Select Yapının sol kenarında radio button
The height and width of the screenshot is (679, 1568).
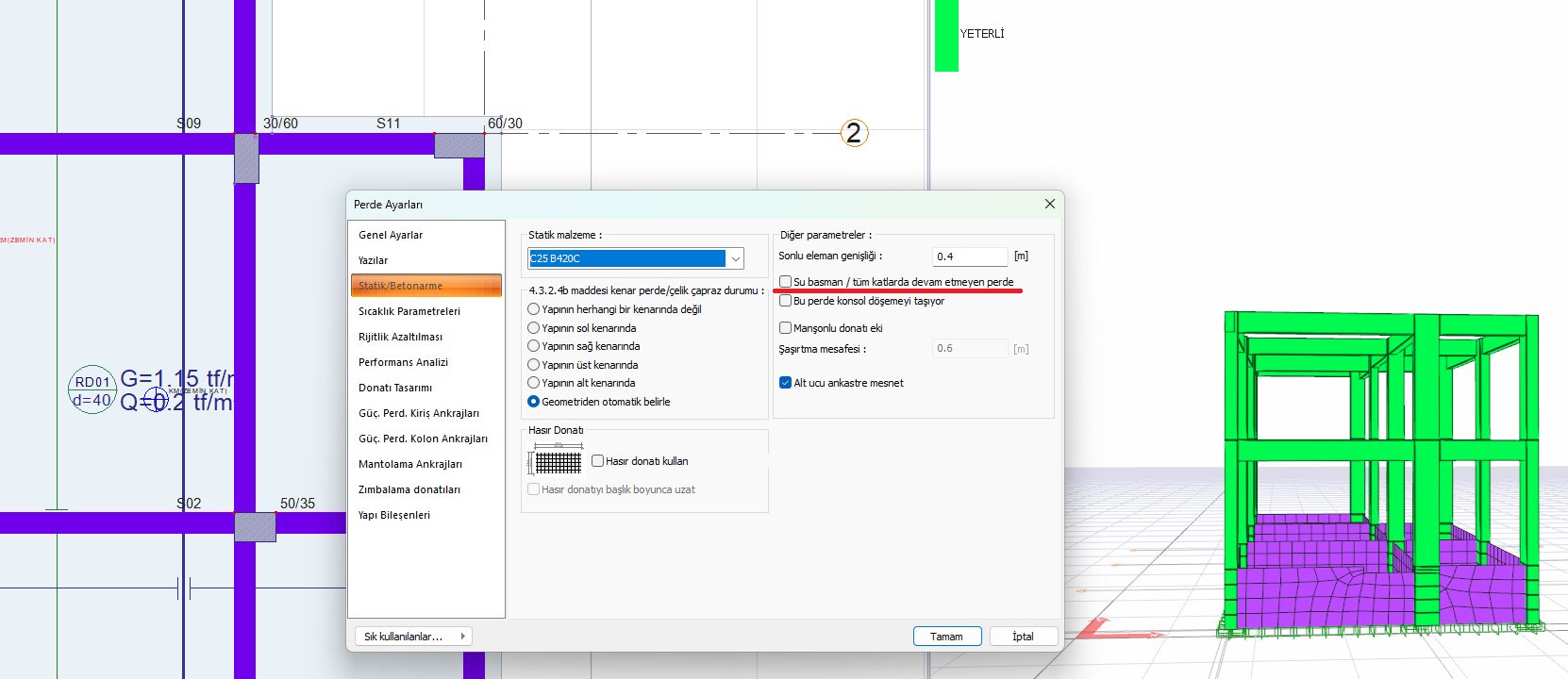pos(534,328)
